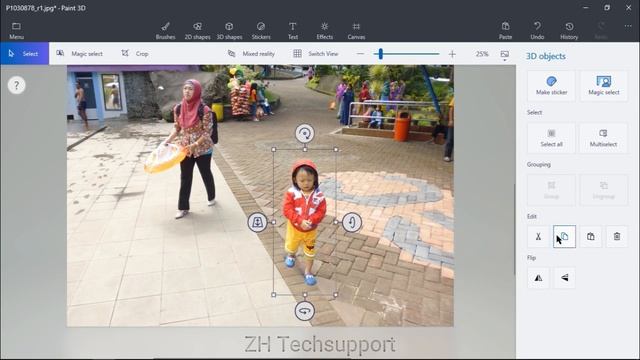Click bottom-right selection resize handle
This screenshot has height=360, width=640.
click(x=336, y=295)
